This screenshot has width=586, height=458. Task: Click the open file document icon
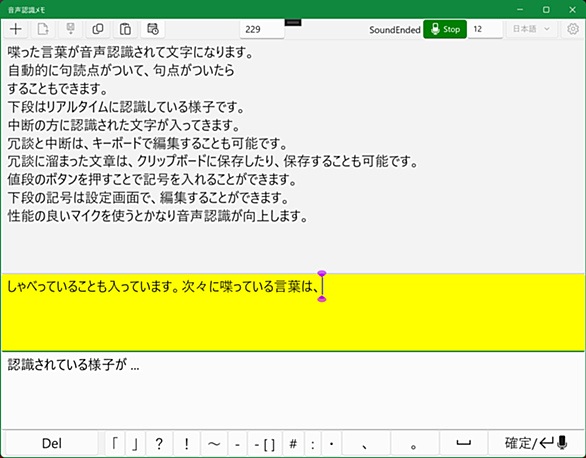(x=43, y=29)
